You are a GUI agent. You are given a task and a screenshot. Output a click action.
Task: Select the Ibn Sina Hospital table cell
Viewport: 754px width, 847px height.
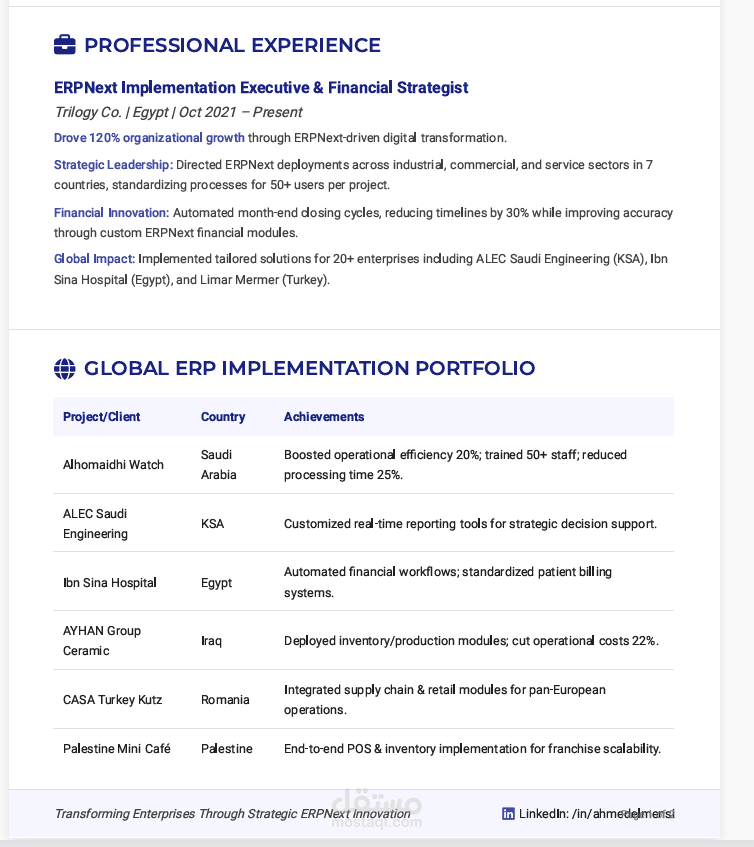click(110, 583)
